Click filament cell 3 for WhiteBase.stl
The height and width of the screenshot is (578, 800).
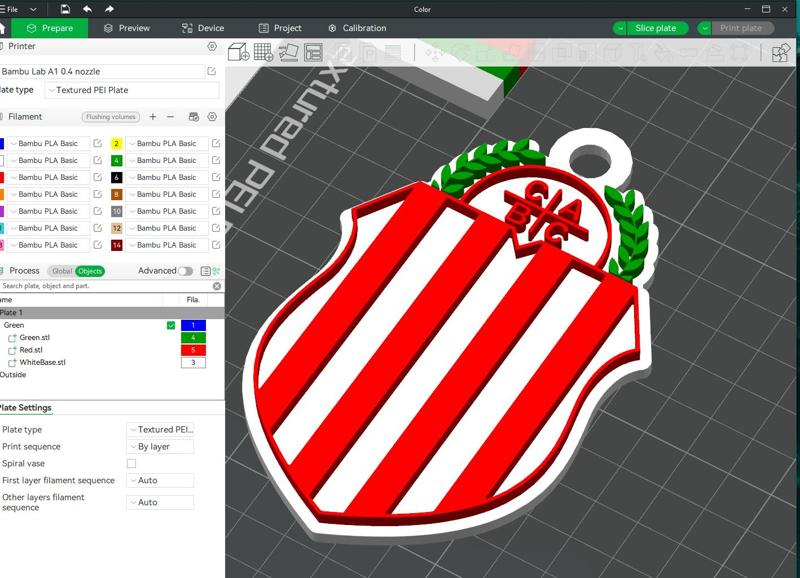click(x=193, y=362)
